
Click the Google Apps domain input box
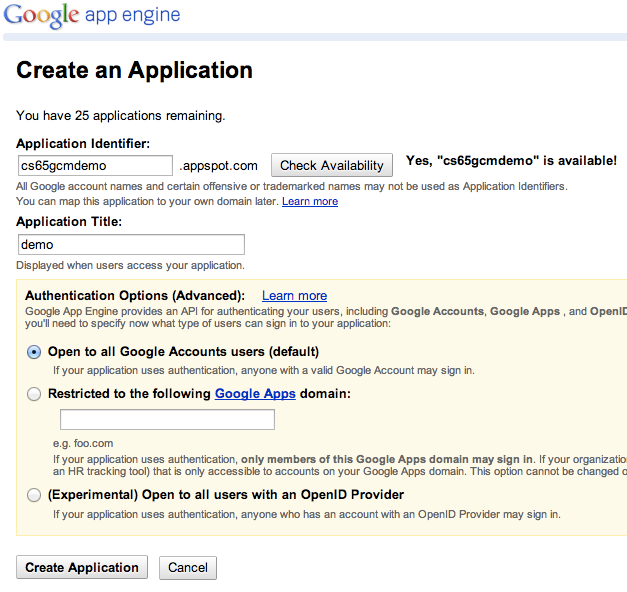(x=167, y=420)
